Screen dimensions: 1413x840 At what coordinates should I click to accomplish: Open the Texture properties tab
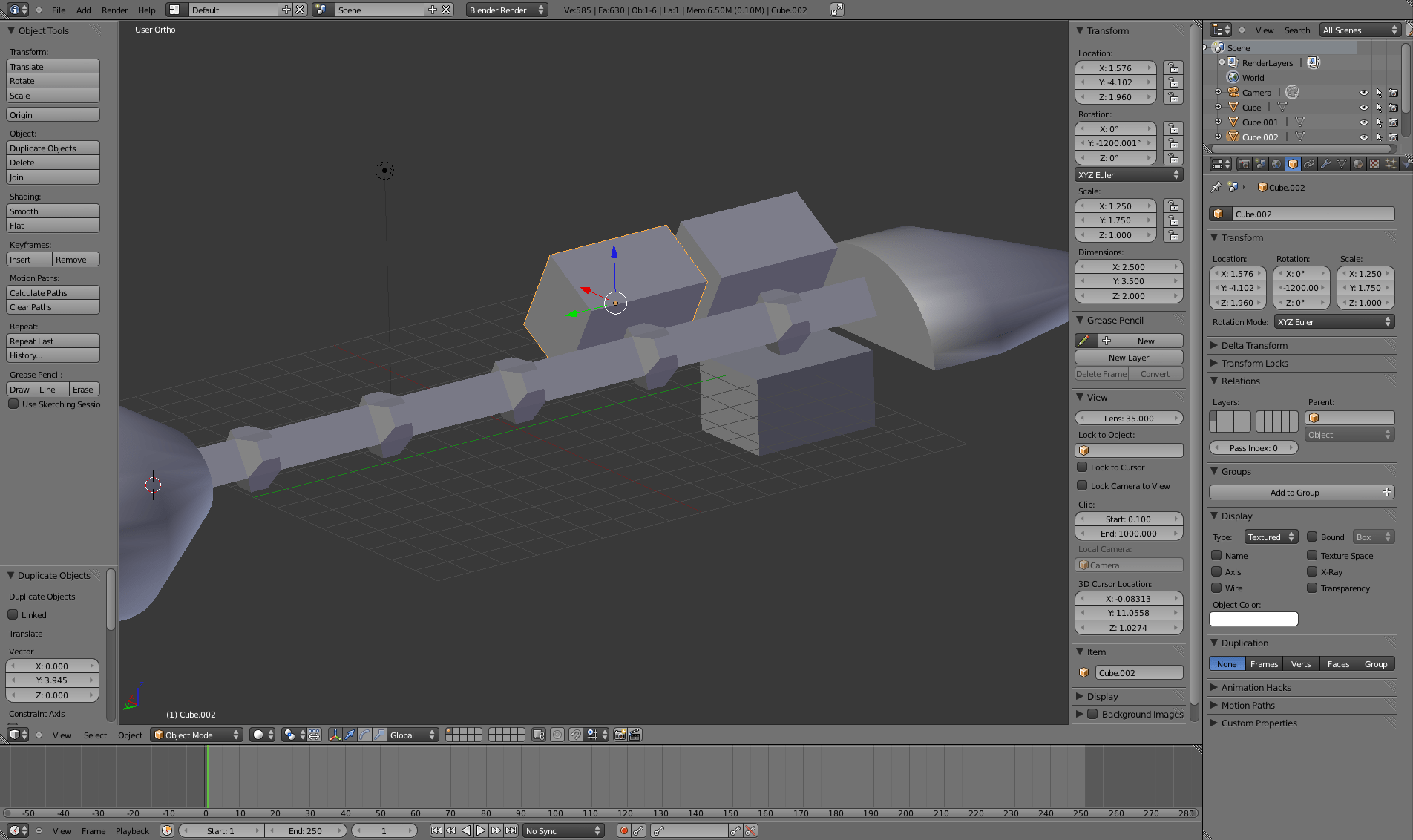[1375, 164]
